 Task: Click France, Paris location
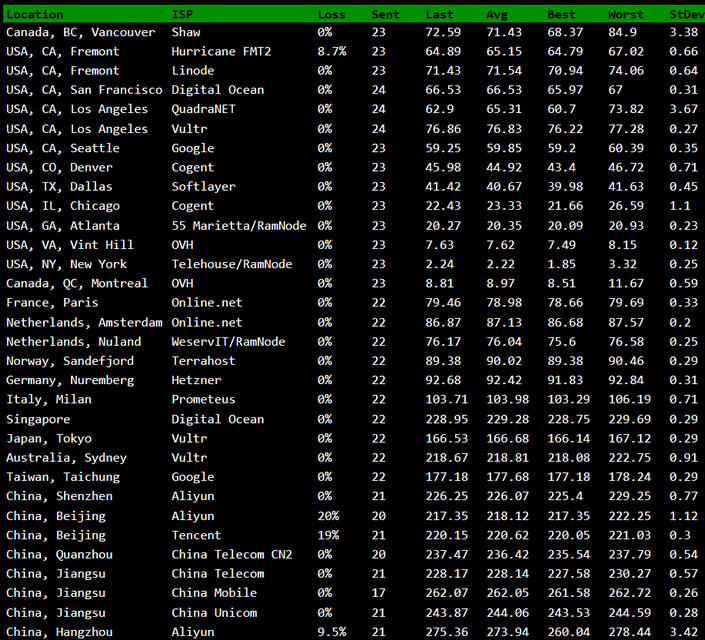click(52, 303)
